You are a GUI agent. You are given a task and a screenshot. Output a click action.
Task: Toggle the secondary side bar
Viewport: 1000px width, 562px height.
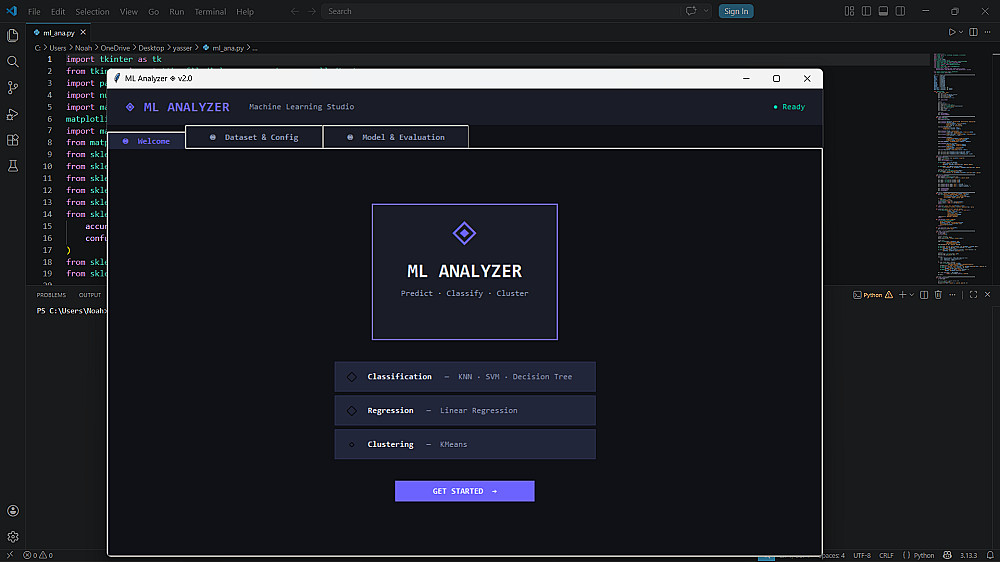click(x=900, y=11)
